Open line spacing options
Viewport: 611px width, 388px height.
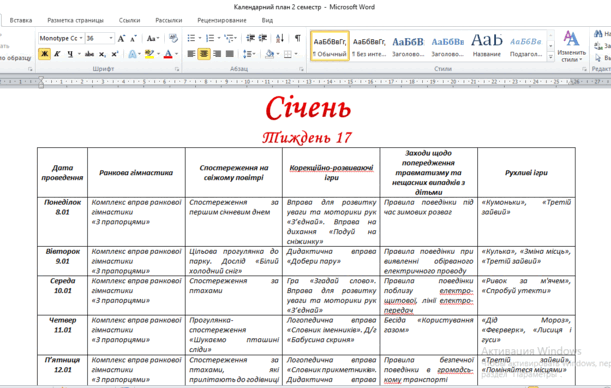249,54
